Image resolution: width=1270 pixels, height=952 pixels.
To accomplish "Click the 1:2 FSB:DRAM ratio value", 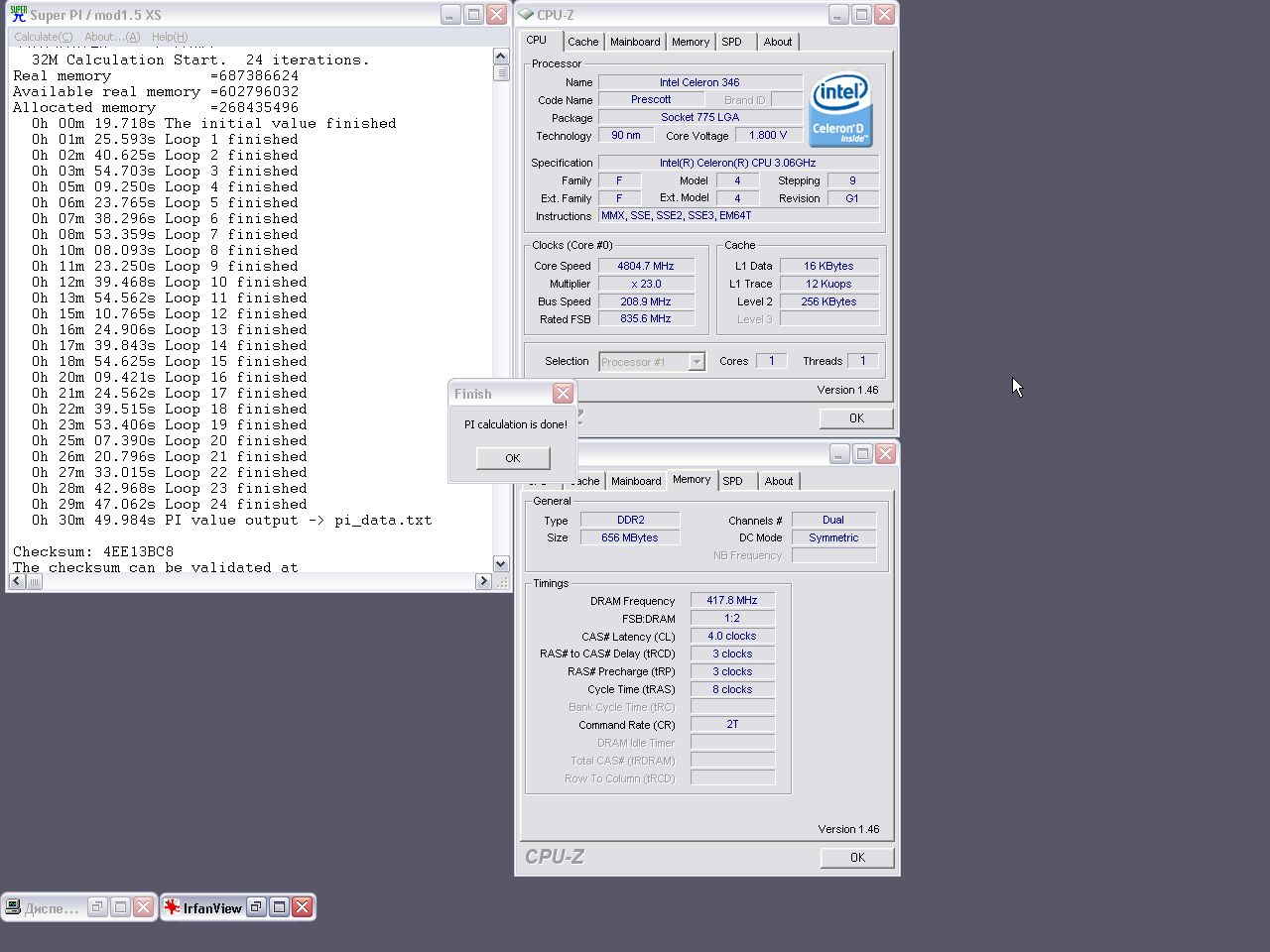I will click(732, 619).
